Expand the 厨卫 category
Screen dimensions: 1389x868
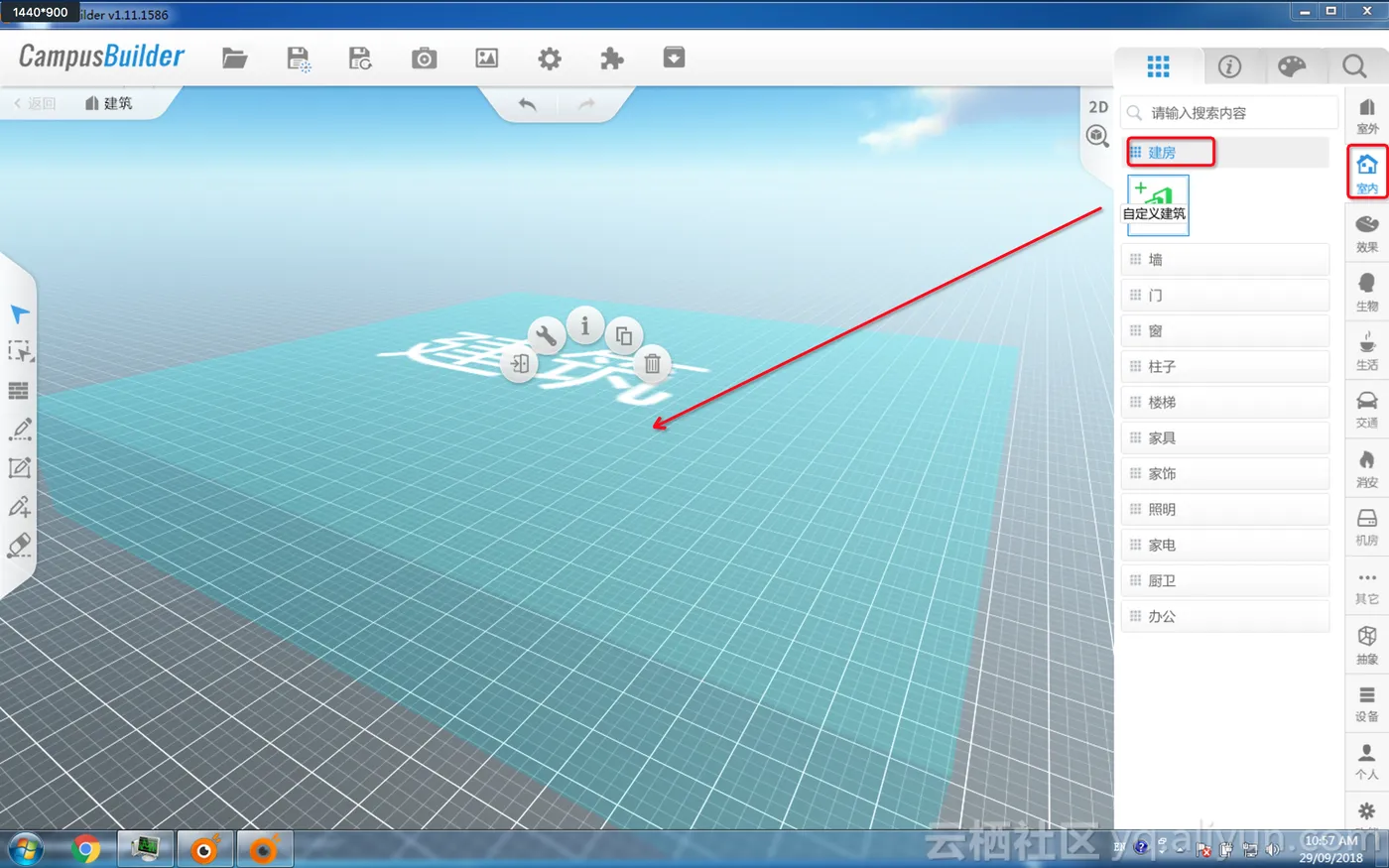point(1224,581)
